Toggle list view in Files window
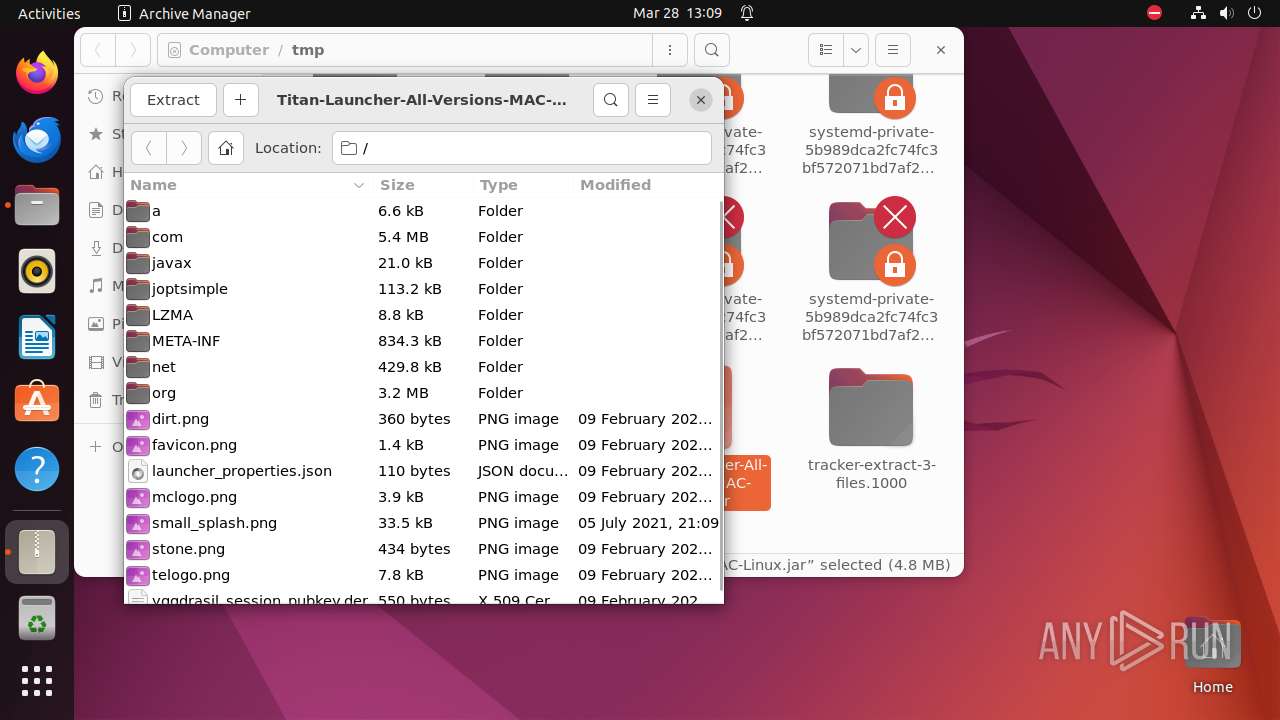 [825, 50]
